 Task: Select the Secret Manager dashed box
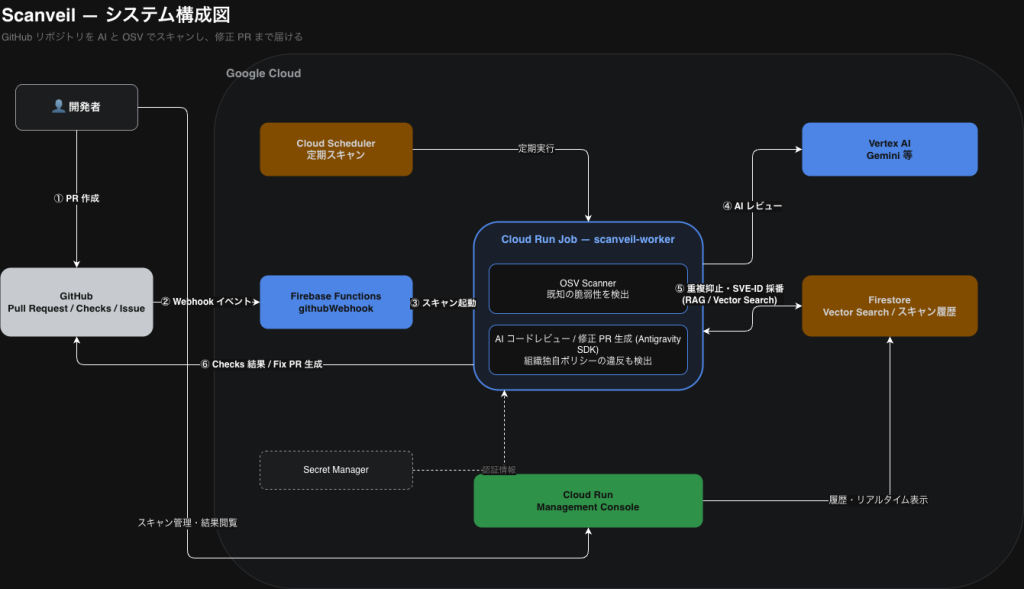pos(336,470)
